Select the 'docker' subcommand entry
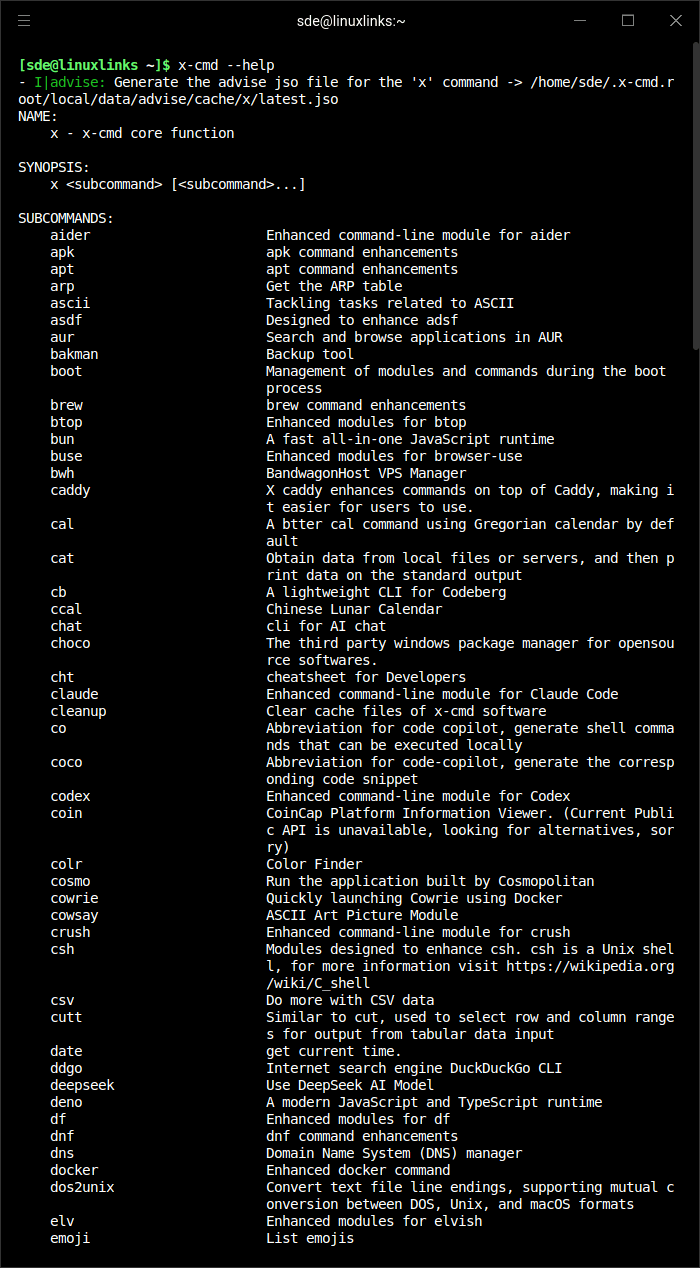The height and width of the screenshot is (1268, 700). (74, 1170)
